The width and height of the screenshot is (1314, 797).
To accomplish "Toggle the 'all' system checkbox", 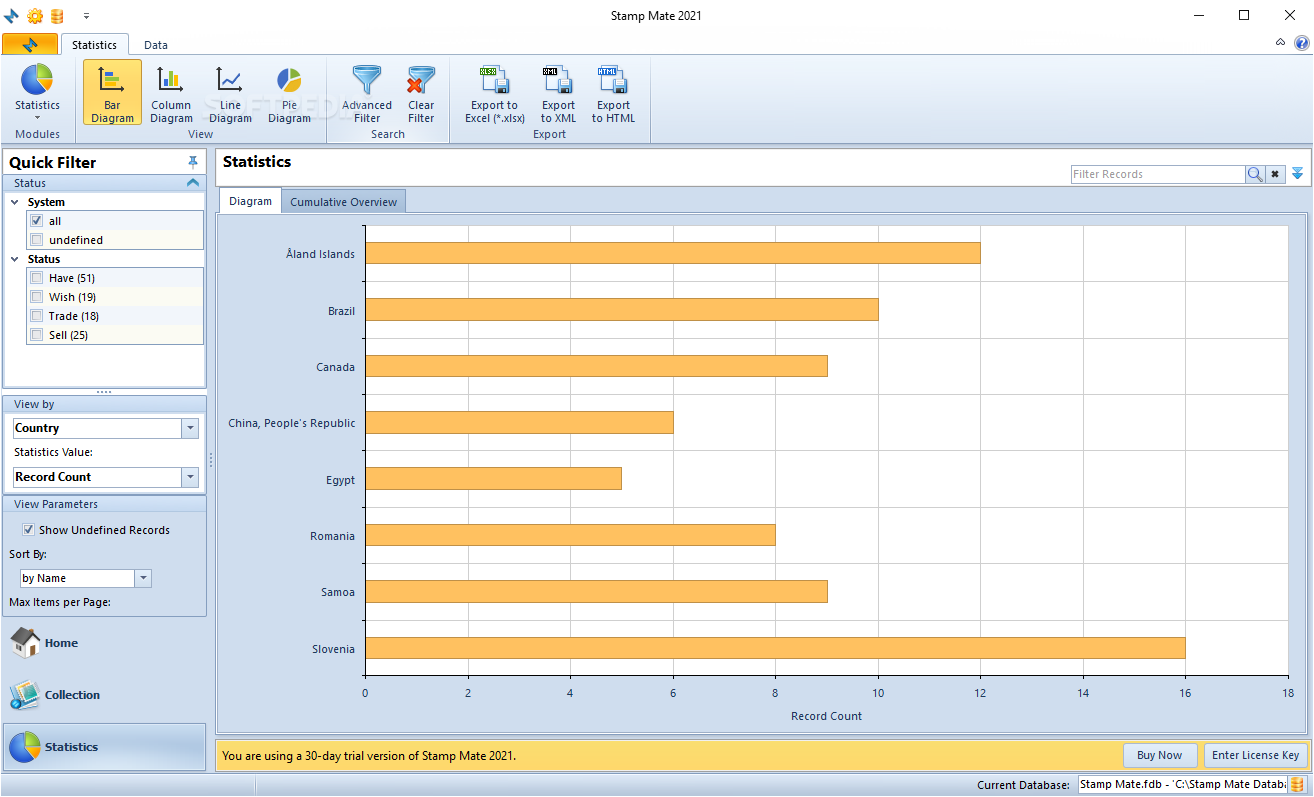I will pyautogui.click(x=36, y=221).
